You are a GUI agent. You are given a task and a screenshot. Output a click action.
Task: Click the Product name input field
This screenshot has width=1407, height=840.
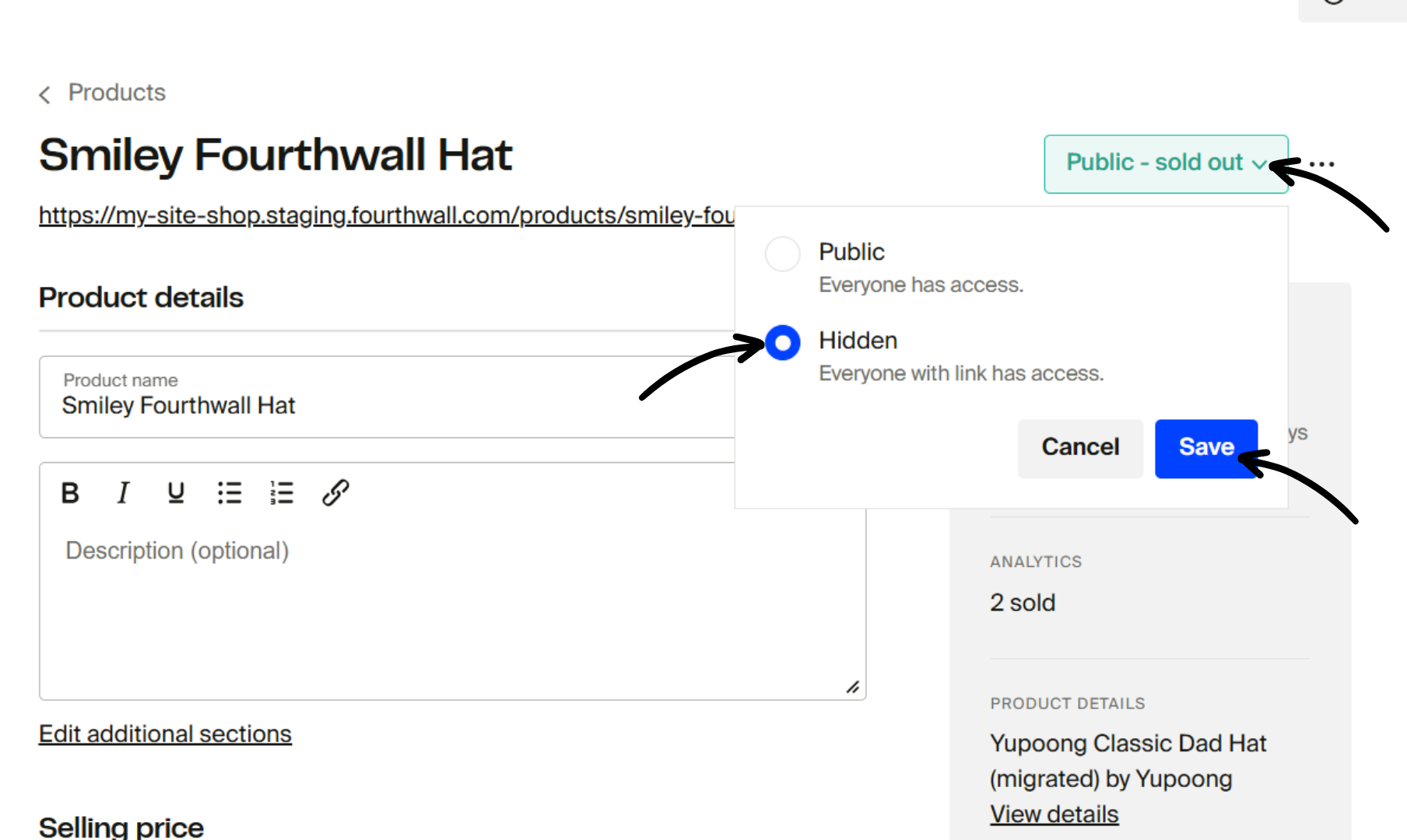311,405
